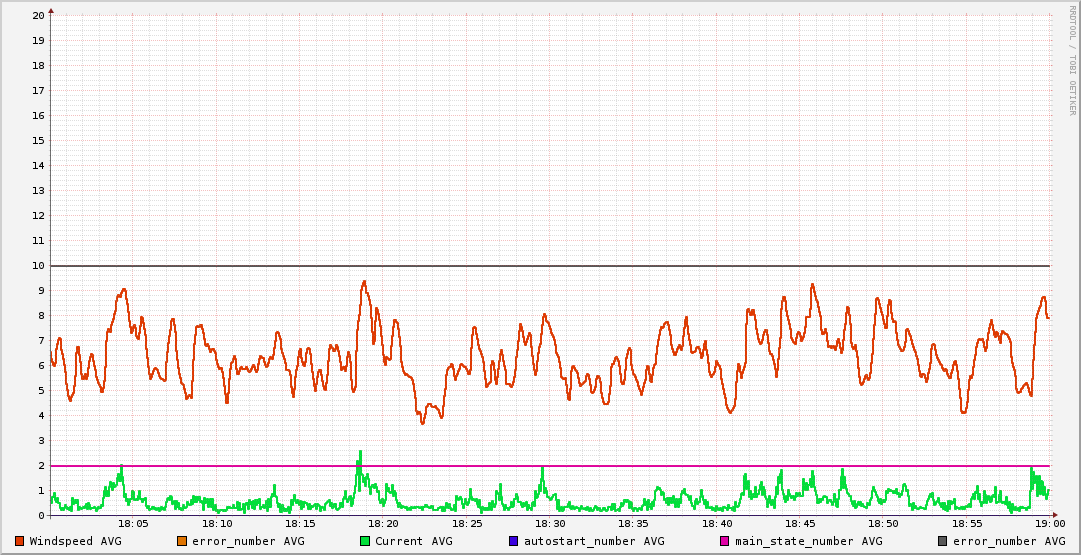Click the 18:30 time axis label
Viewport: 1081px width, 555px height.
click(550, 523)
